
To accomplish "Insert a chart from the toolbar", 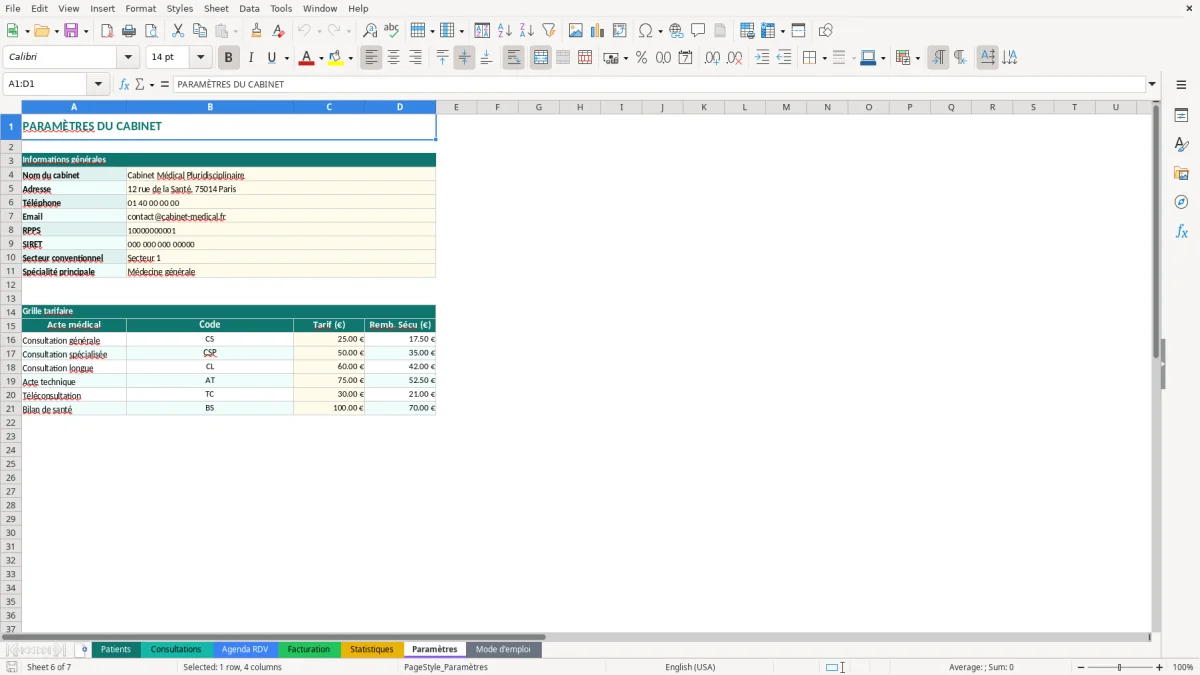I will pos(598,31).
